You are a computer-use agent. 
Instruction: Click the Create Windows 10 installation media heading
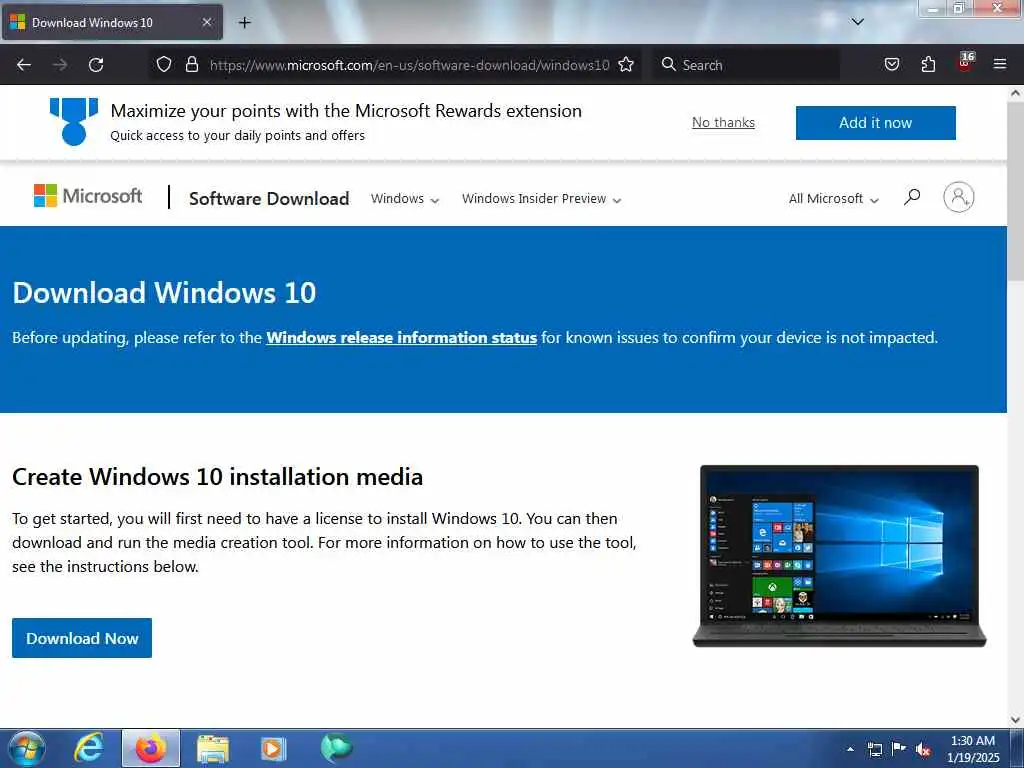coord(217,477)
